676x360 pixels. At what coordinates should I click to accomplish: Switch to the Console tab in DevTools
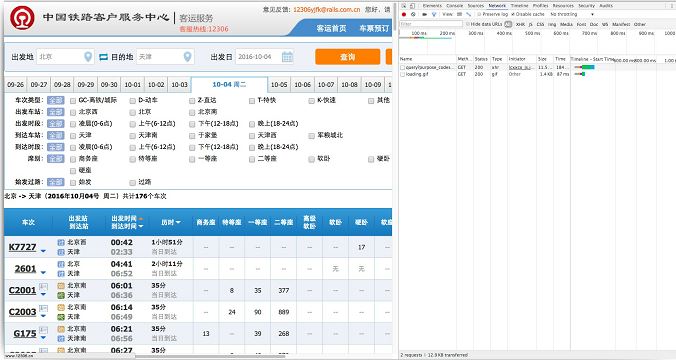coord(454,6)
